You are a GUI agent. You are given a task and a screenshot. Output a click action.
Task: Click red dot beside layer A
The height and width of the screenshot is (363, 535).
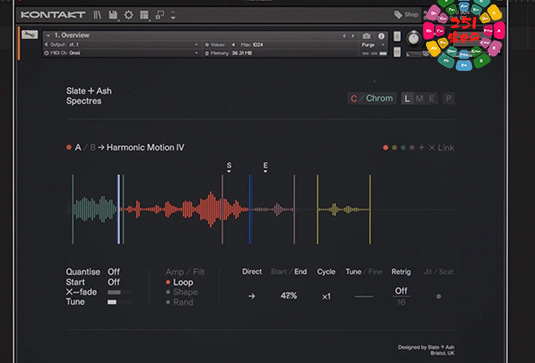69,147
